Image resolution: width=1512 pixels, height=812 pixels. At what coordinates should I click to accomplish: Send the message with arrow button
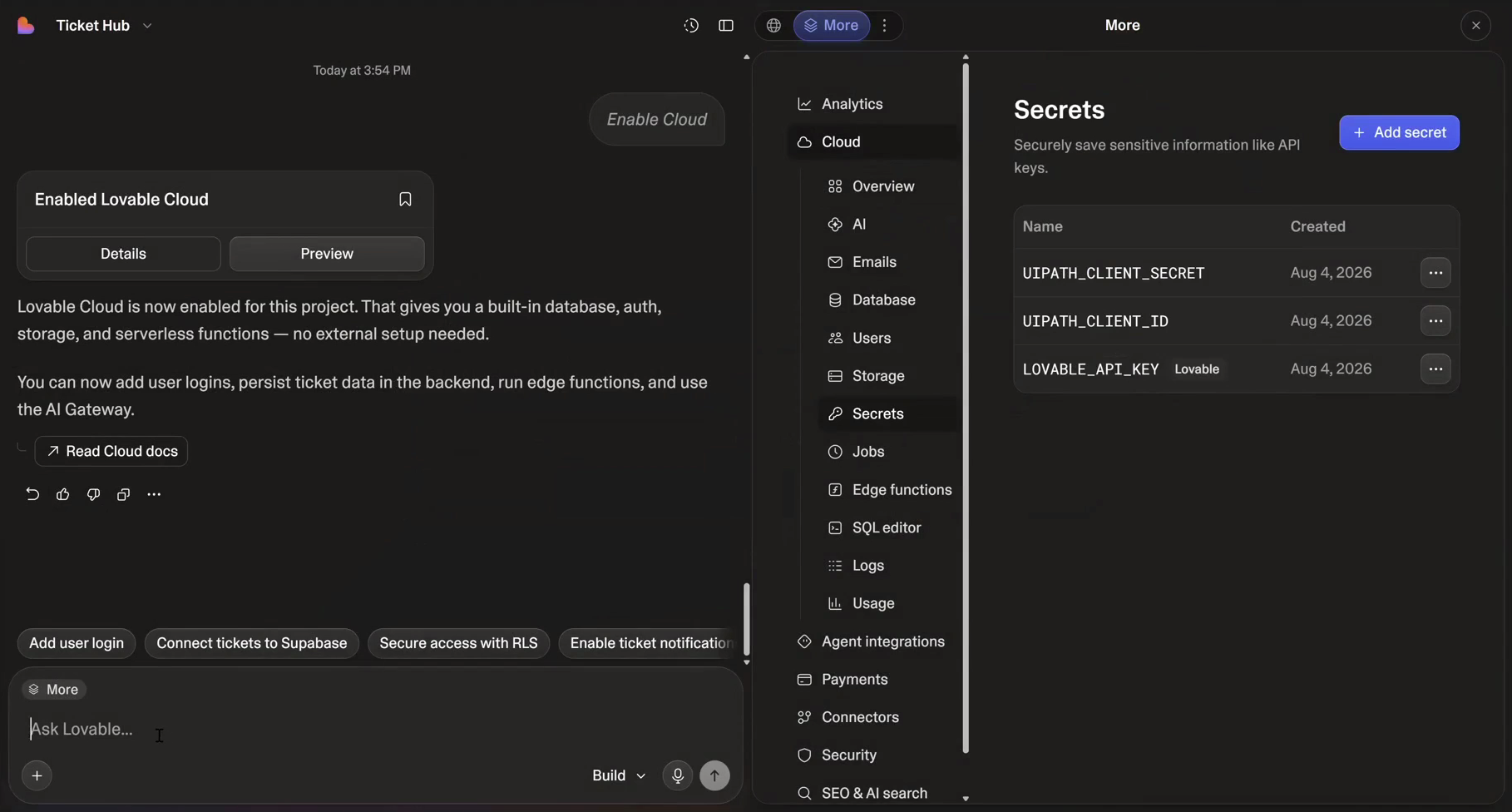tap(714, 775)
